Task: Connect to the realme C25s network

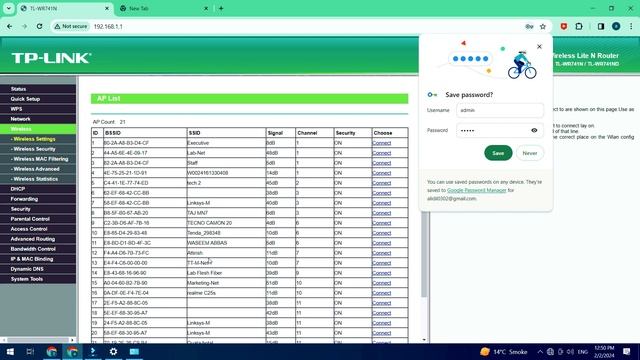Action: click(382, 293)
